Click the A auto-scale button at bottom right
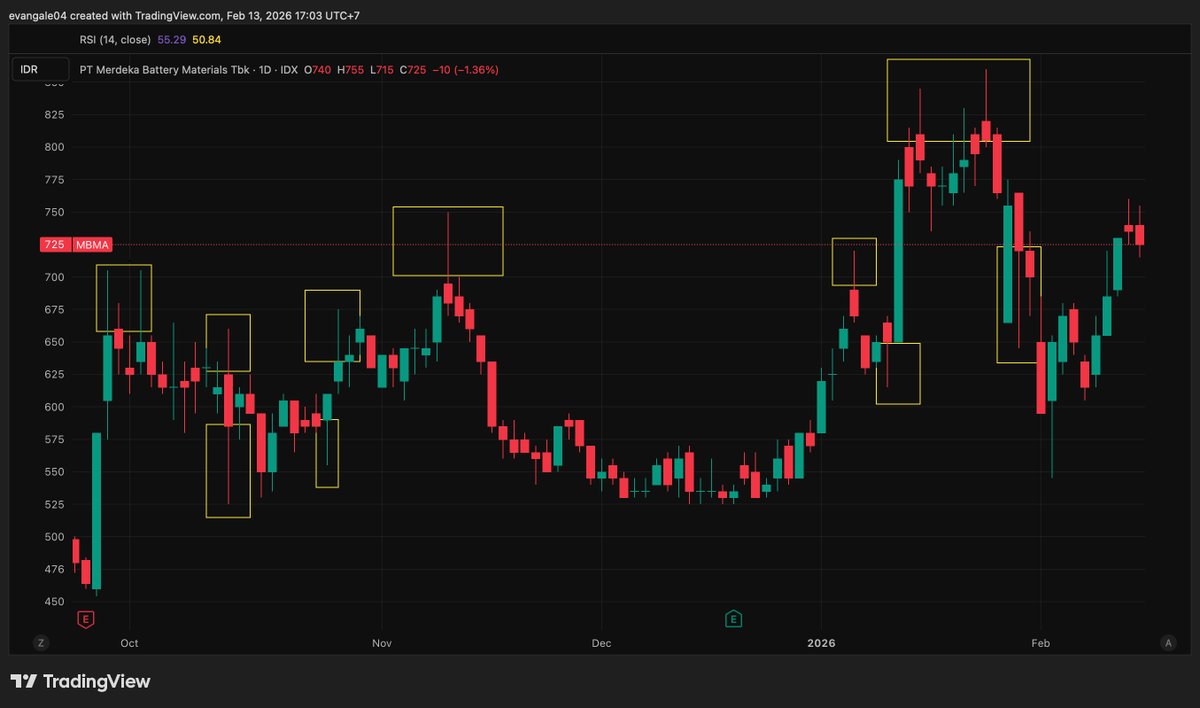Image resolution: width=1200 pixels, height=708 pixels. click(1167, 643)
